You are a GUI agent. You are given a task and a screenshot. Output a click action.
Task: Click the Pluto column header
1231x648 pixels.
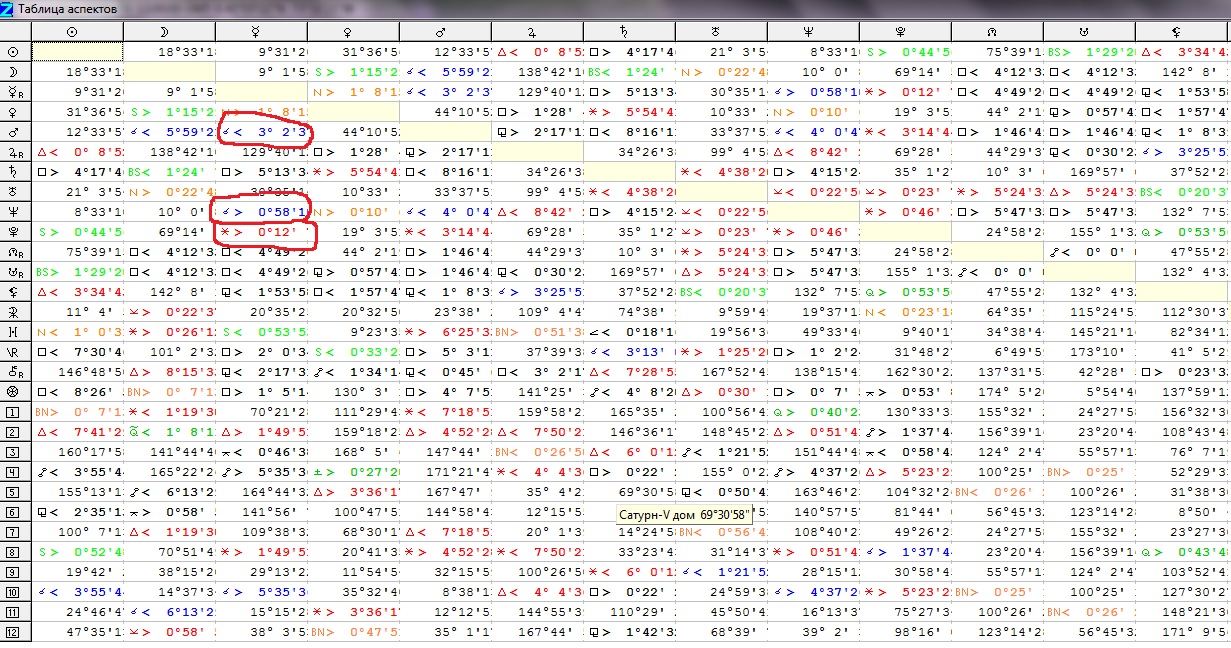(x=905, y=32)
